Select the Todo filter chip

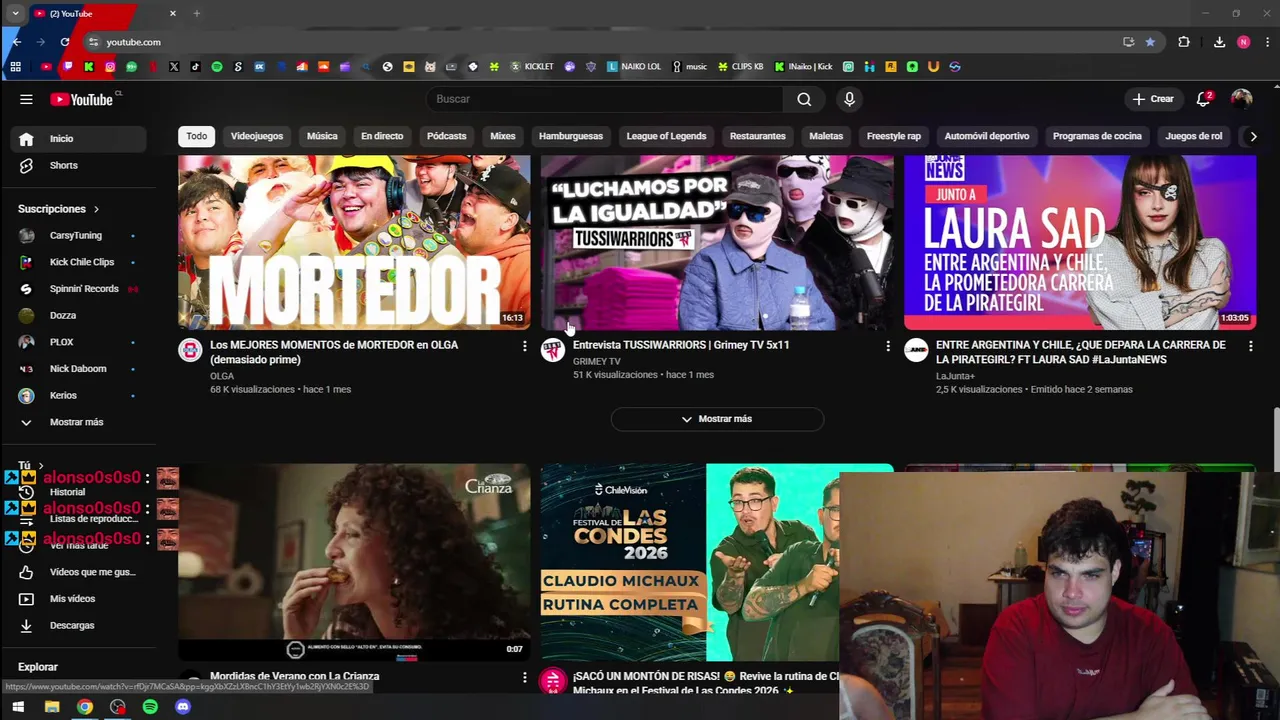point(196,136)
